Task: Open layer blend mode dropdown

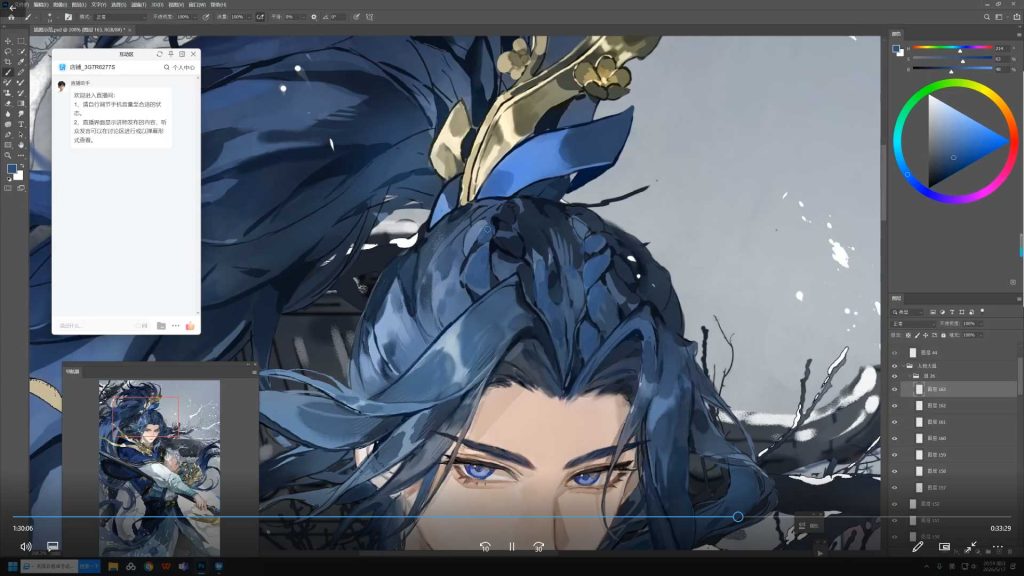Action: point(914,323)
